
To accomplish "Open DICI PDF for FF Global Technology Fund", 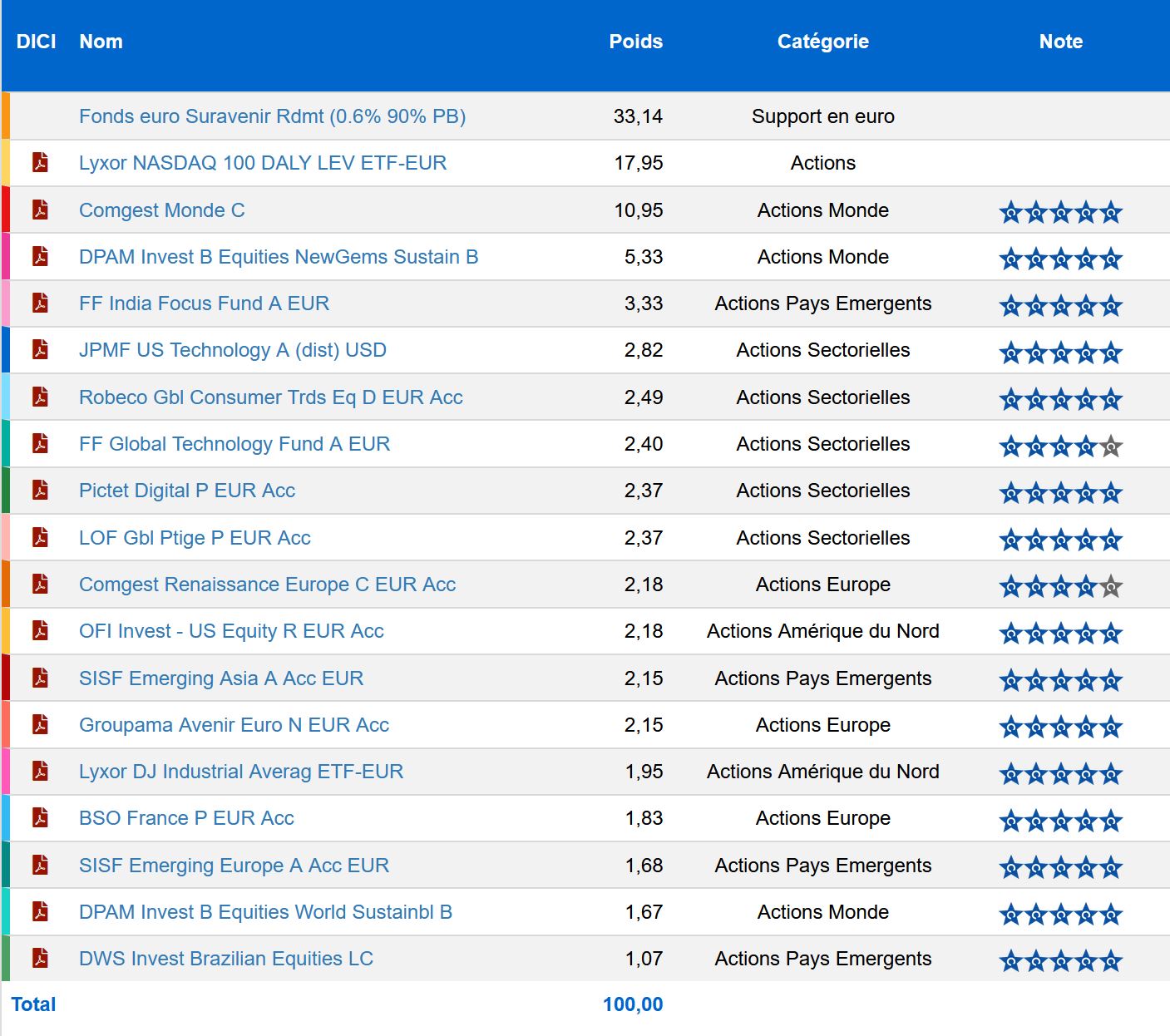I will click(x=40, y=443).
